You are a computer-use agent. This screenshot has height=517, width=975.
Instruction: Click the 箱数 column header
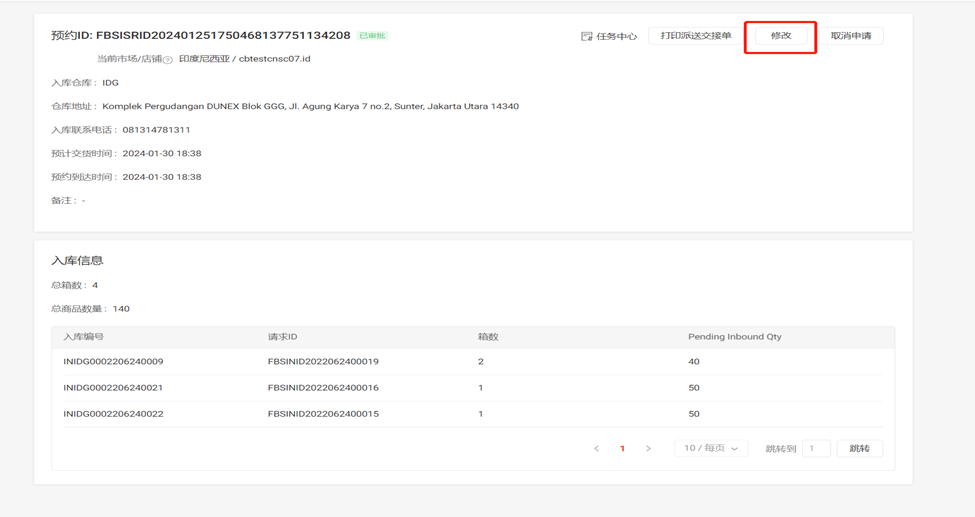tap(488, 337)
